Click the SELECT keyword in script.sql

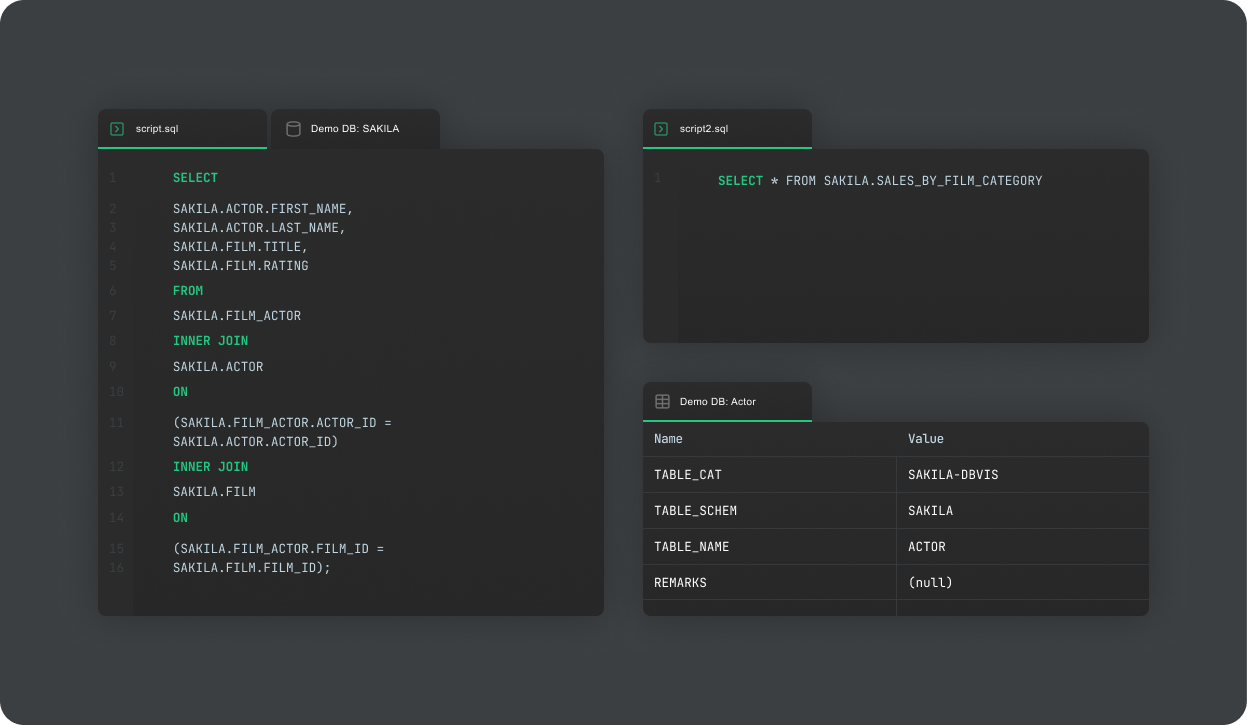[x=195, y=177]
